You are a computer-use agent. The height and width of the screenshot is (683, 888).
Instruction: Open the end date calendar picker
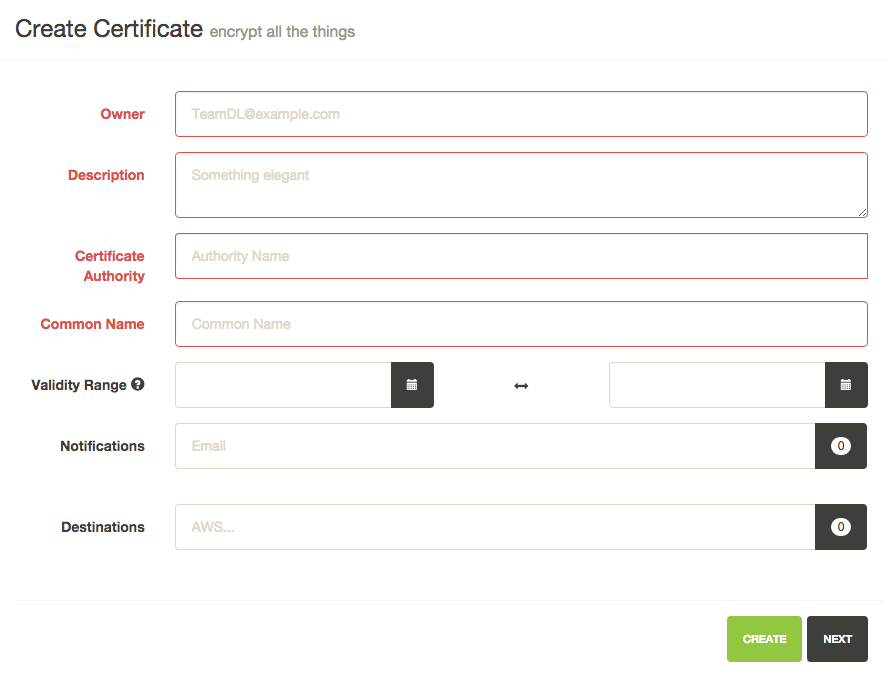(846, 385)
